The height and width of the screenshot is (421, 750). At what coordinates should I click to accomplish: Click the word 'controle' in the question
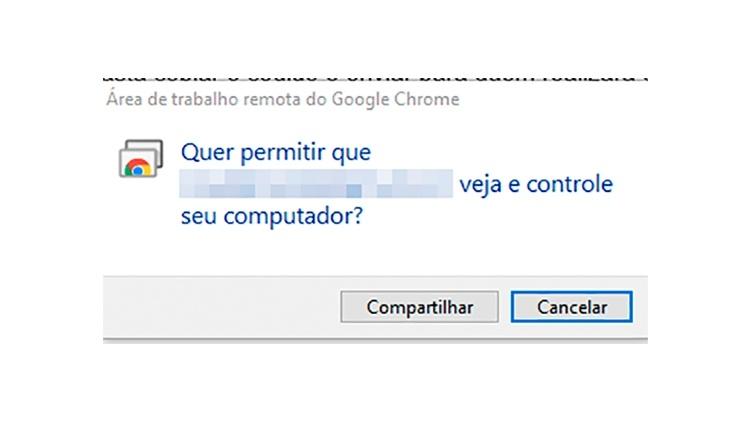pyautogui.click(x=570, y=184)
